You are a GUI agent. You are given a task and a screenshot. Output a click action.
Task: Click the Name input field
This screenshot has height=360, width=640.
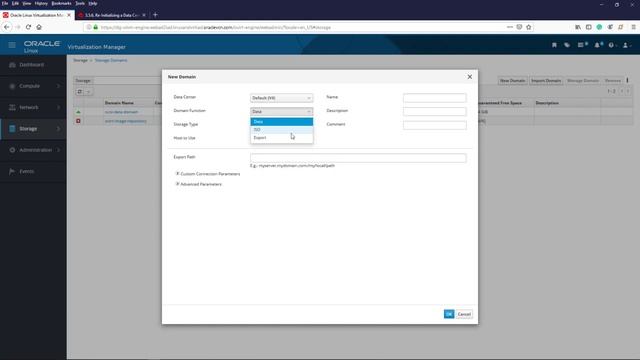tap(434, 98)
